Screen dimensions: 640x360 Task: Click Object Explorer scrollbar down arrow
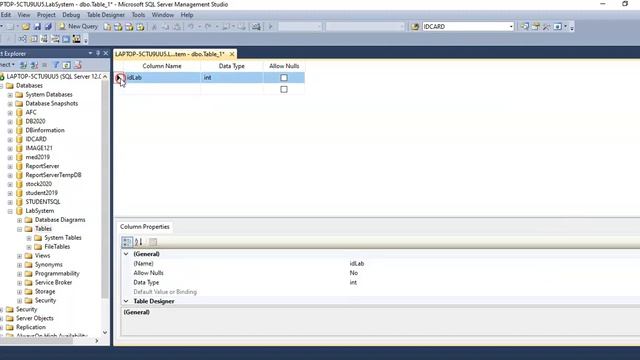(x=105, y=333)
